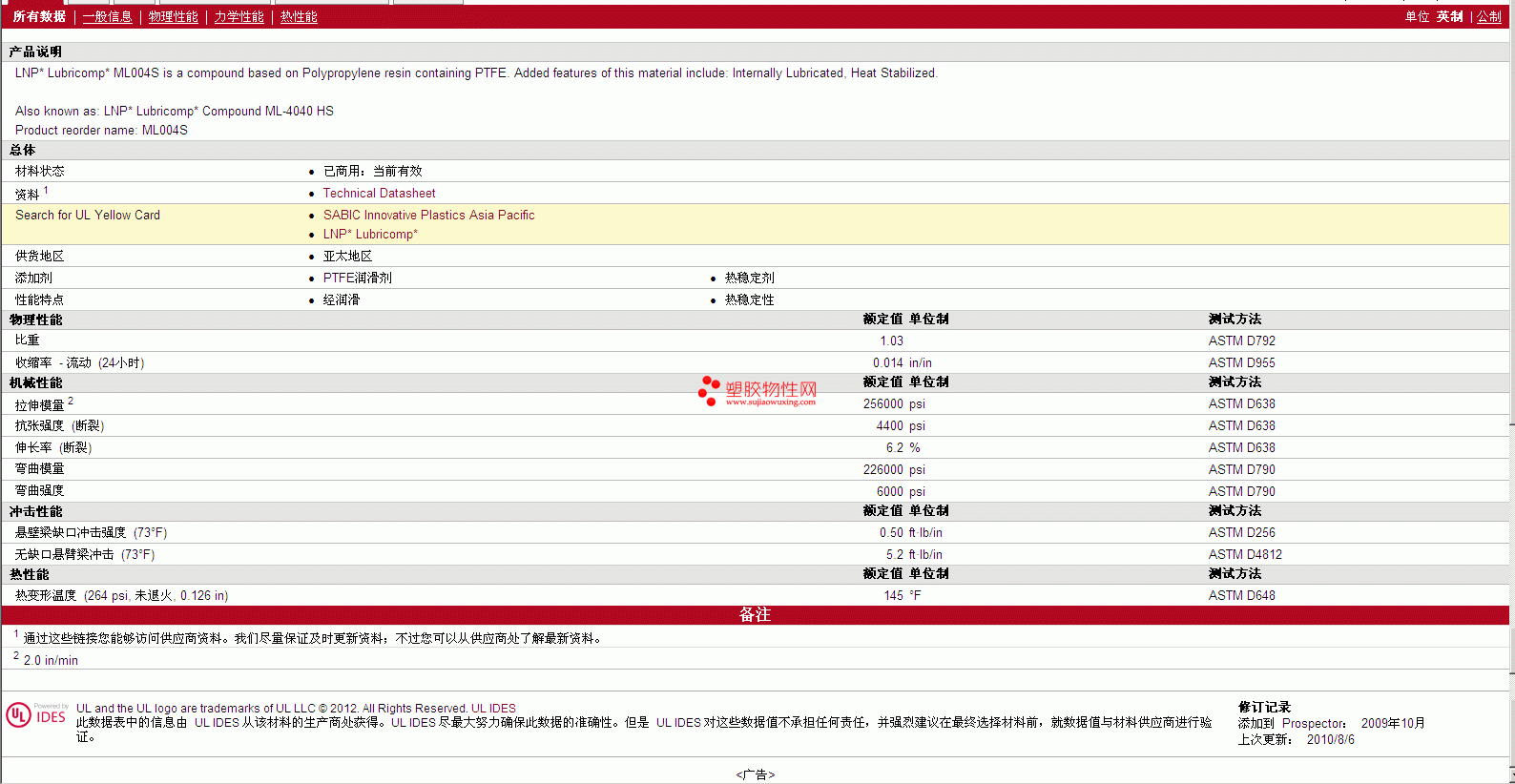Click the 修订记录 heading
This screenshot has height=784, width=1515.
1265,708
